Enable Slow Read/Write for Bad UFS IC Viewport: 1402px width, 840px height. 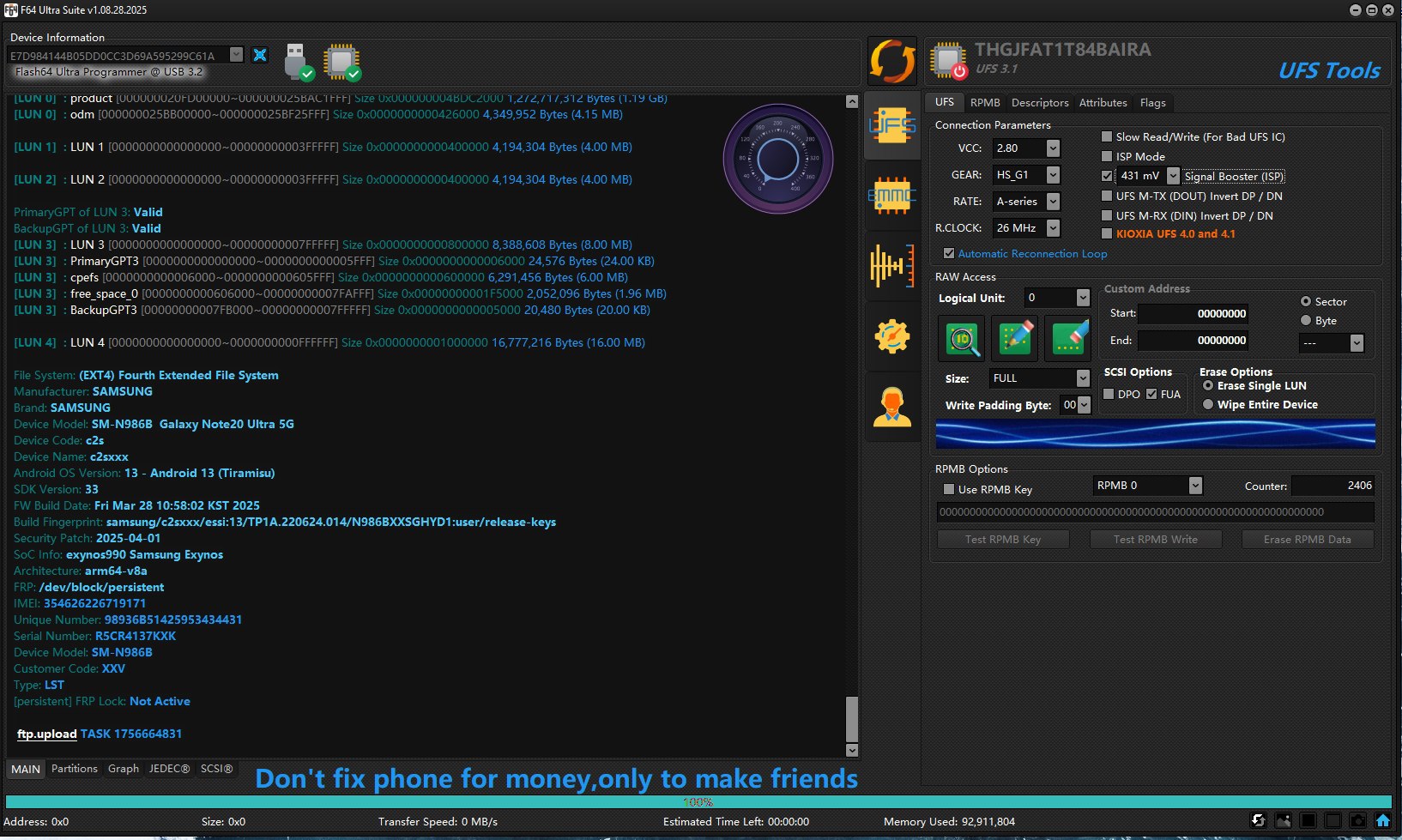click(x=1107, y=136)
